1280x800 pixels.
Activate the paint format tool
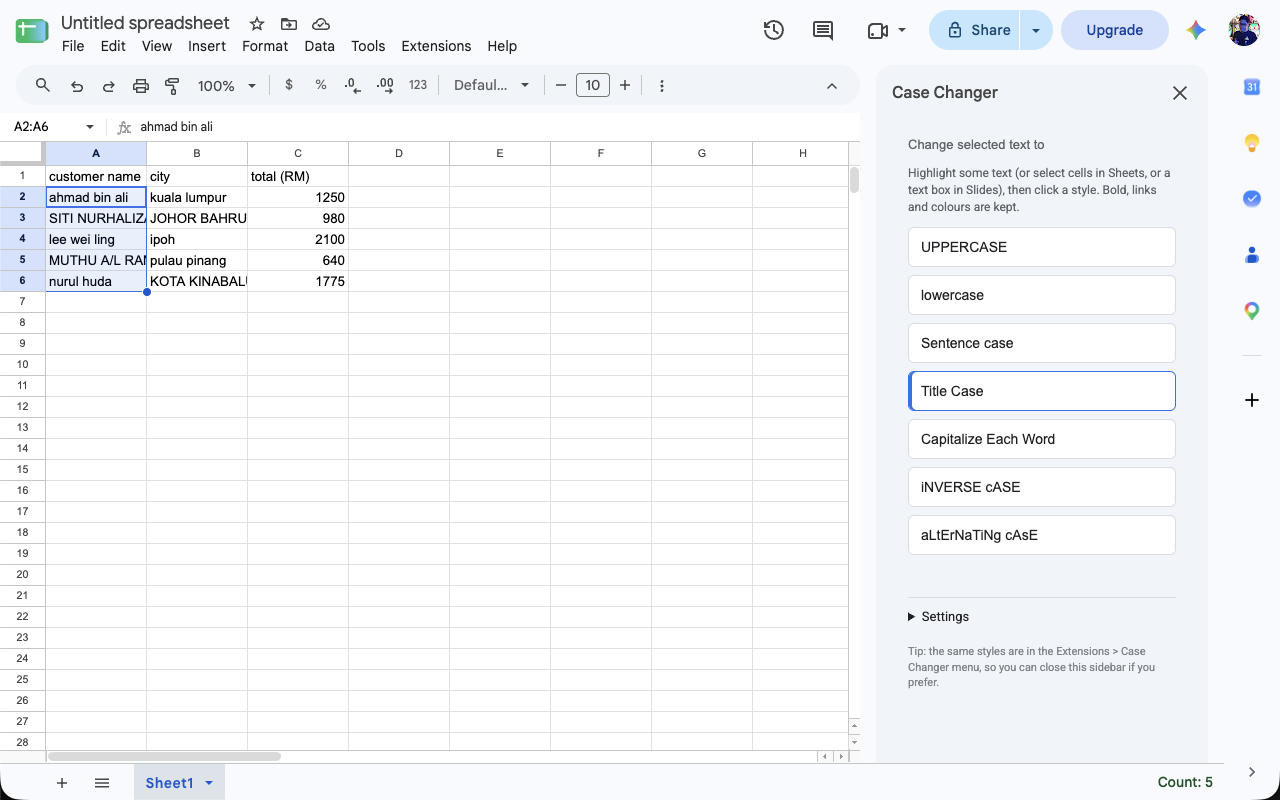coord(172,86)
